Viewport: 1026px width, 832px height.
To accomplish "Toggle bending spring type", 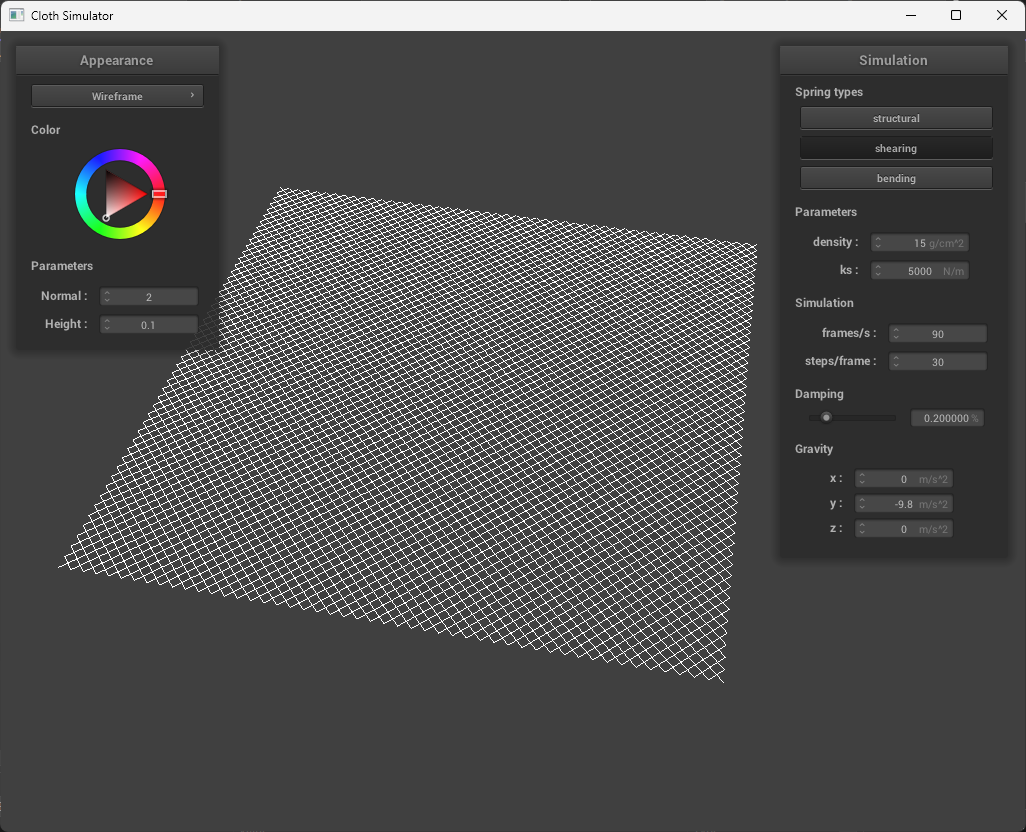I will point(896,179).
